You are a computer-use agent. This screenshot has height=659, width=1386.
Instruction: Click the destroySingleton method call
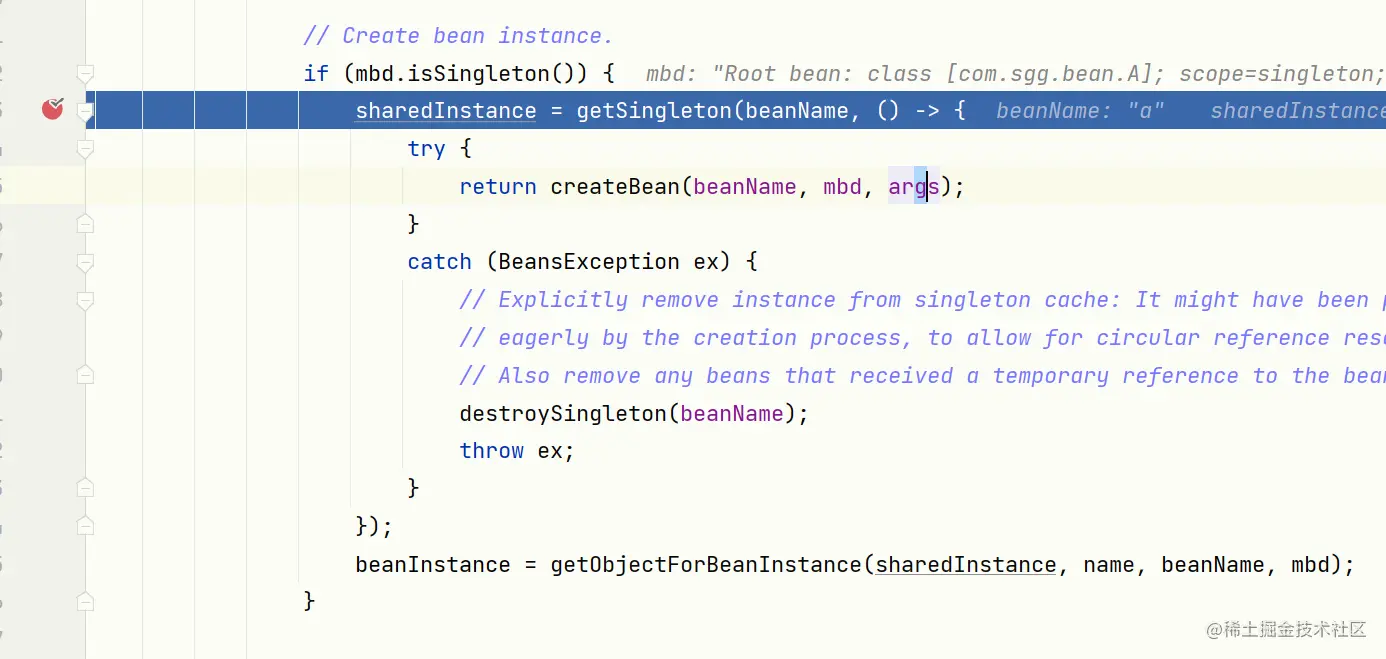pos(563,413)
